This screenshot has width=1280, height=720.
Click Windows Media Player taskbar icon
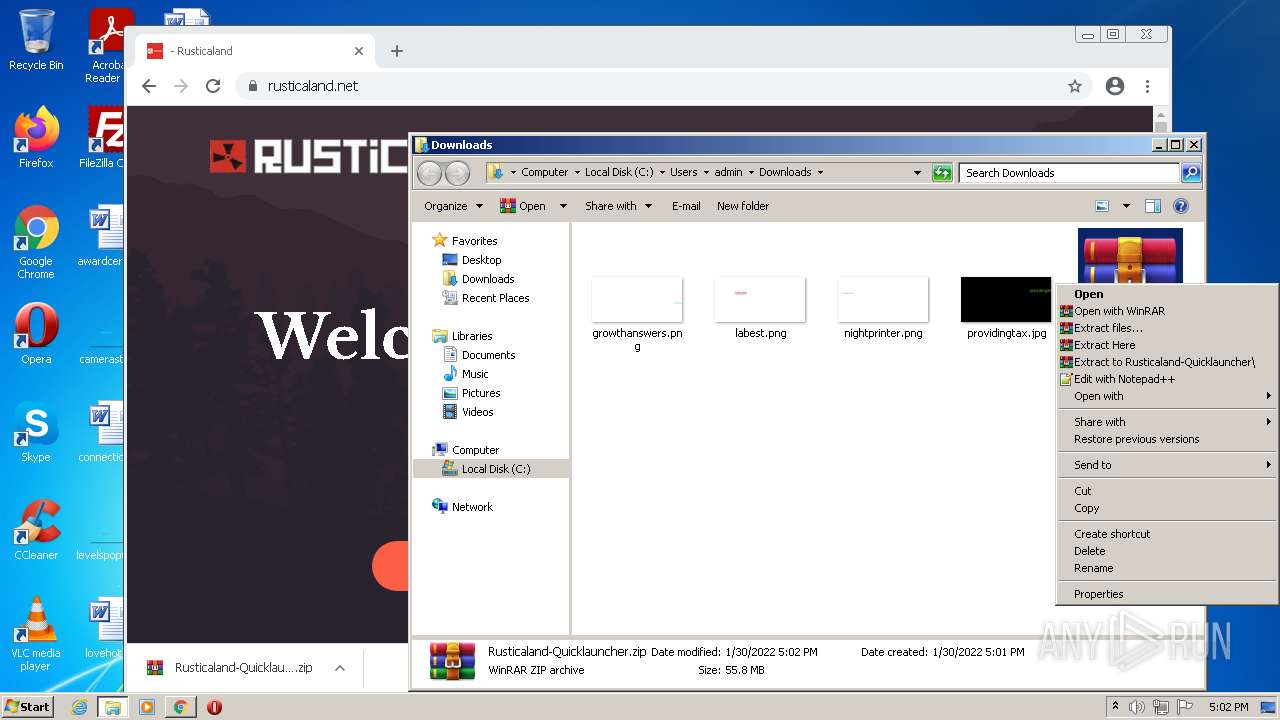click(146, 707)
